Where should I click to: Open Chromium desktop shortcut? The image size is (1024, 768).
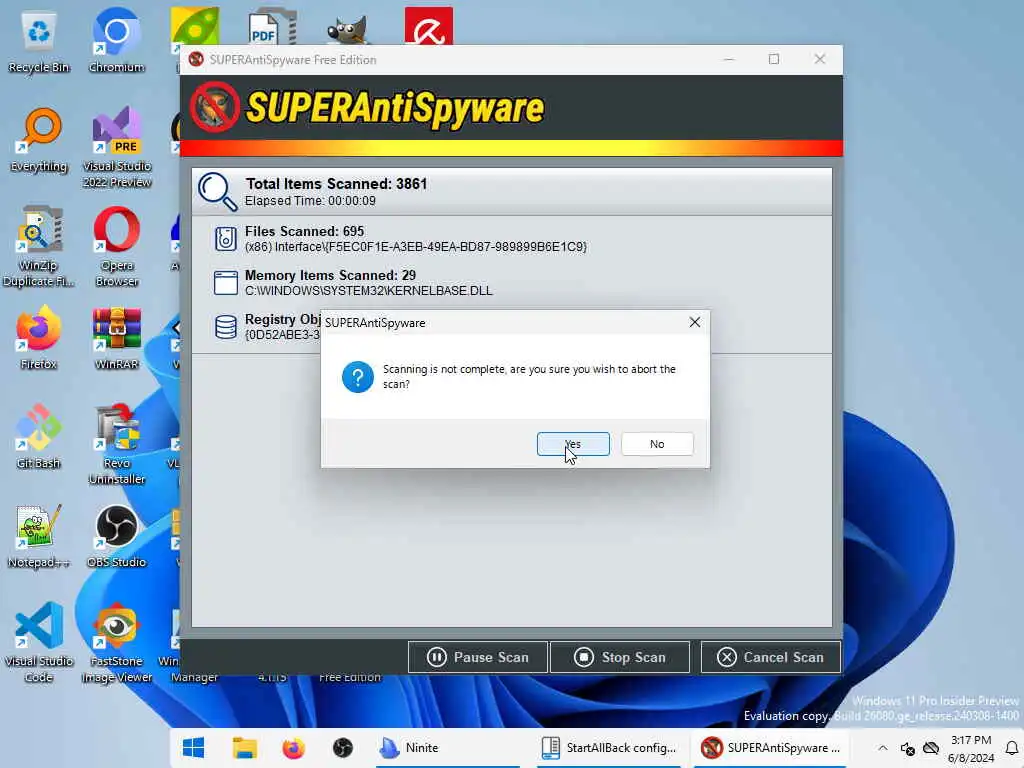coord(116,42)
